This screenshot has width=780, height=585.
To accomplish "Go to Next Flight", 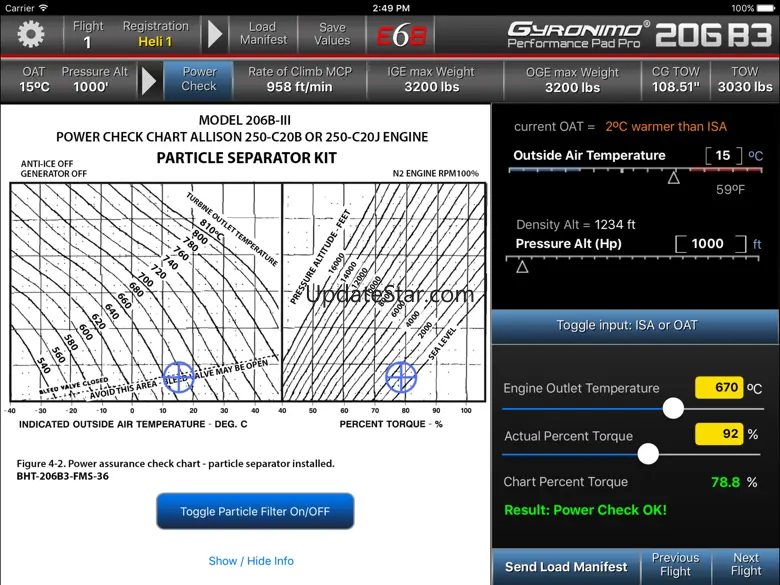I will click(746, 565).
